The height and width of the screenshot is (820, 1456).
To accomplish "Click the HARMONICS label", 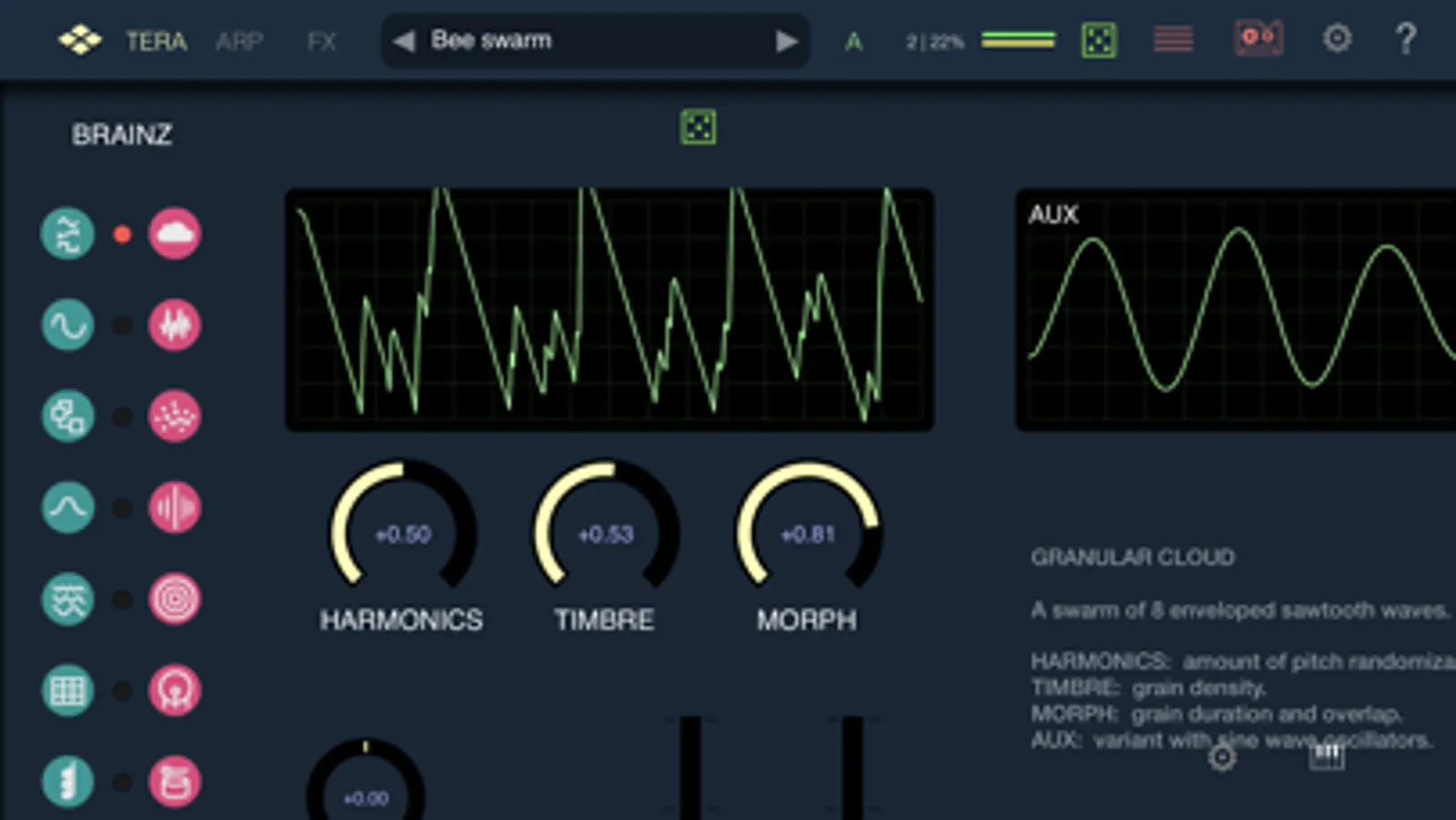I will [x=402, y=620].
